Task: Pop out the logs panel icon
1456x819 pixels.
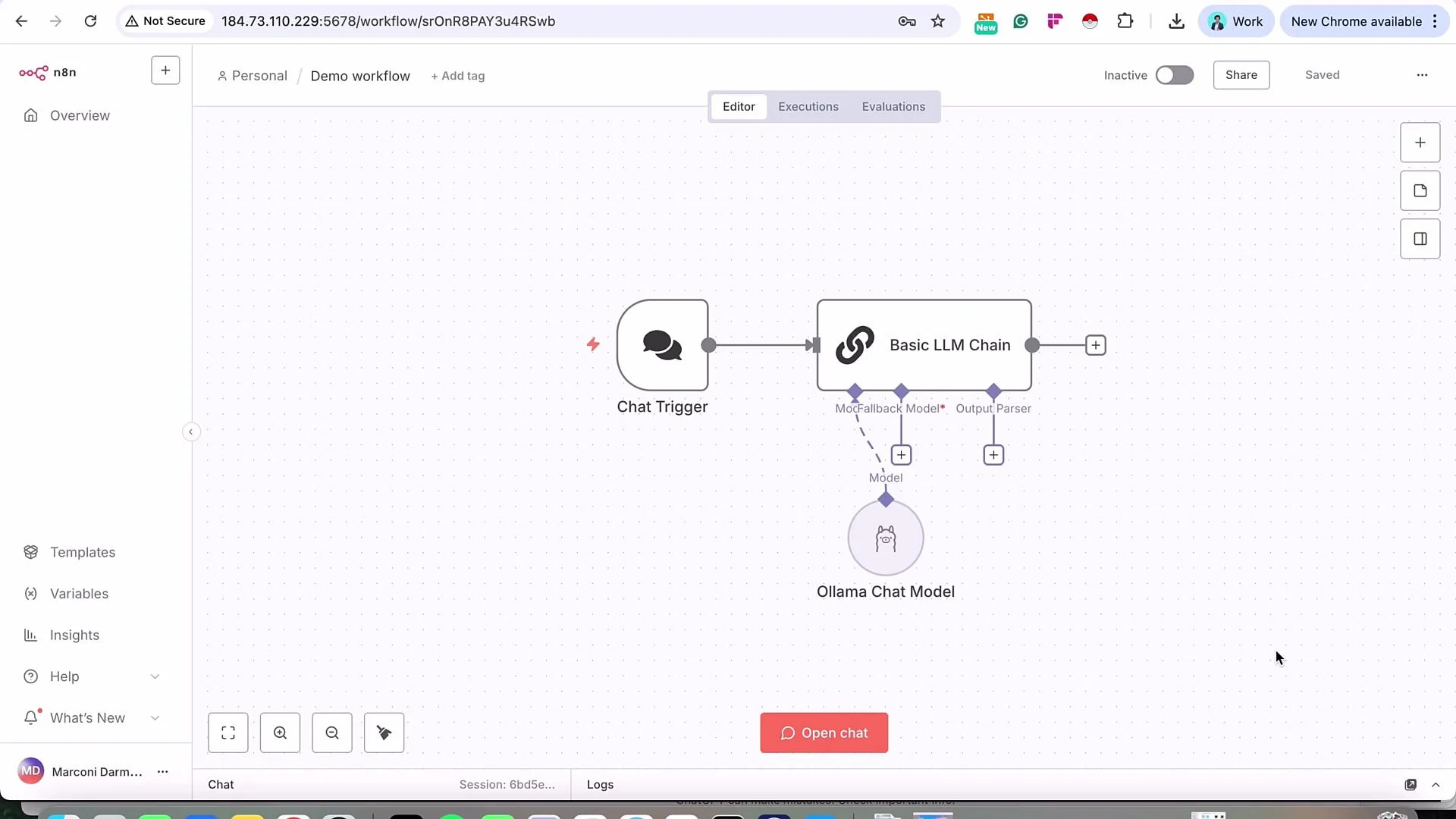Action: [x=1410, y=785]
